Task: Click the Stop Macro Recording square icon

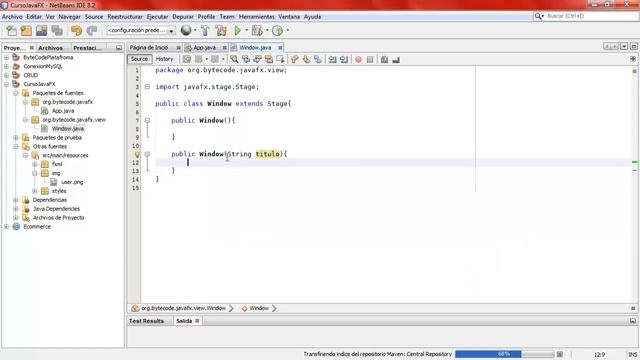Action: [x=370, y=60]
